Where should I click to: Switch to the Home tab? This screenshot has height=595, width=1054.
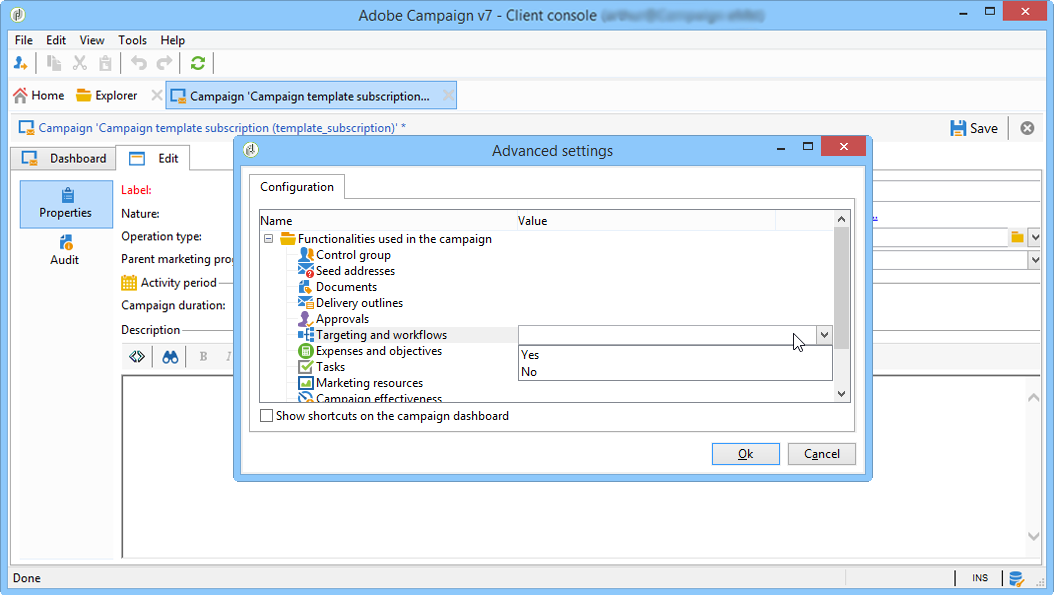pos(38,95)
